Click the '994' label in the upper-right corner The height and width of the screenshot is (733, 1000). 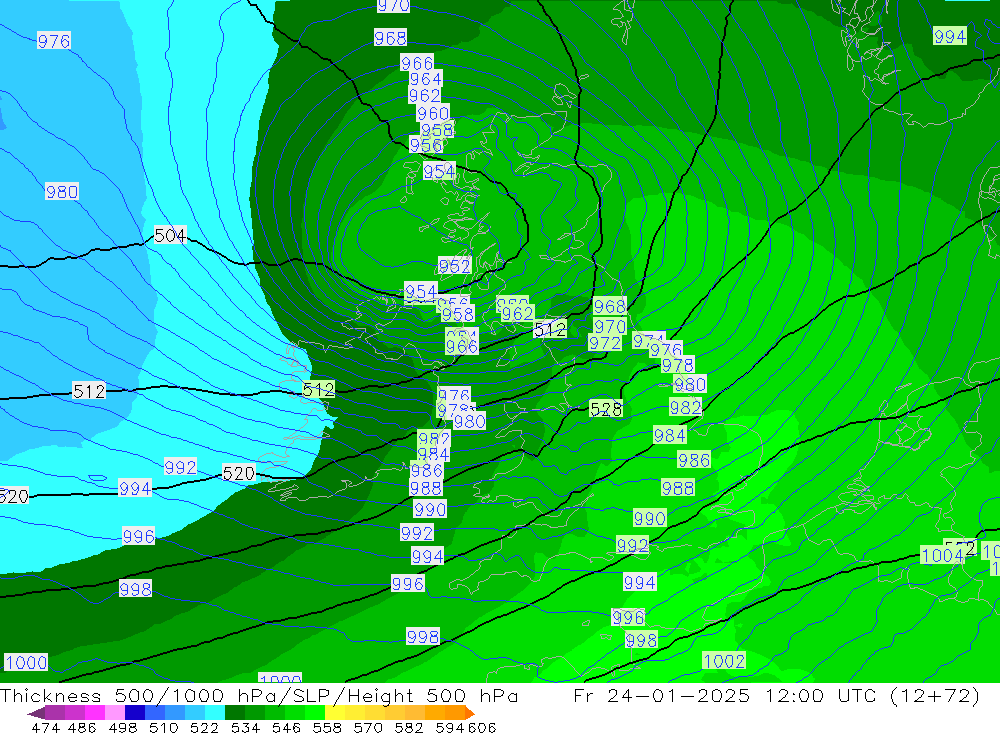(950, 36)
